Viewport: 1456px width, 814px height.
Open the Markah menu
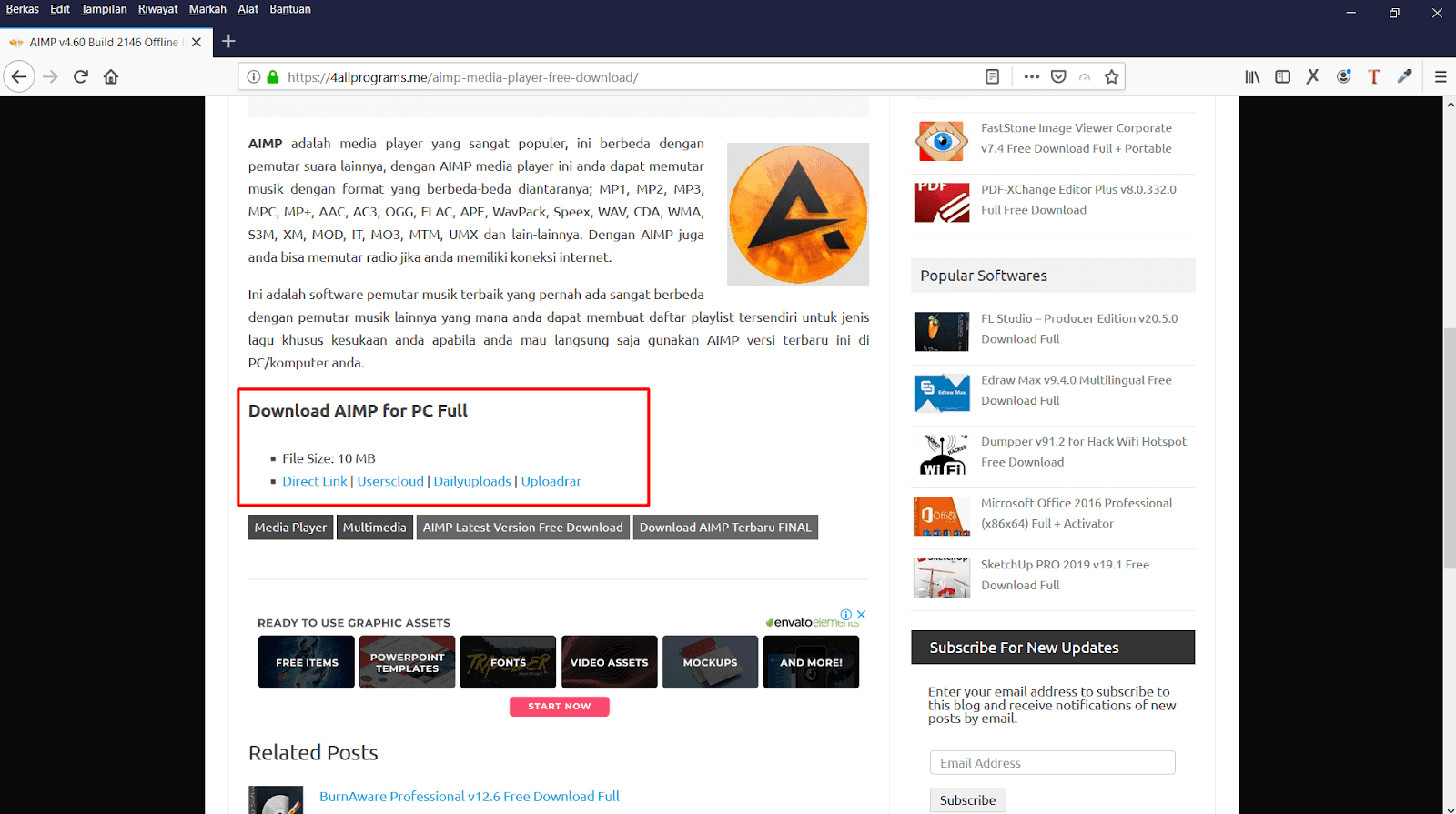[x=207, y=9]
